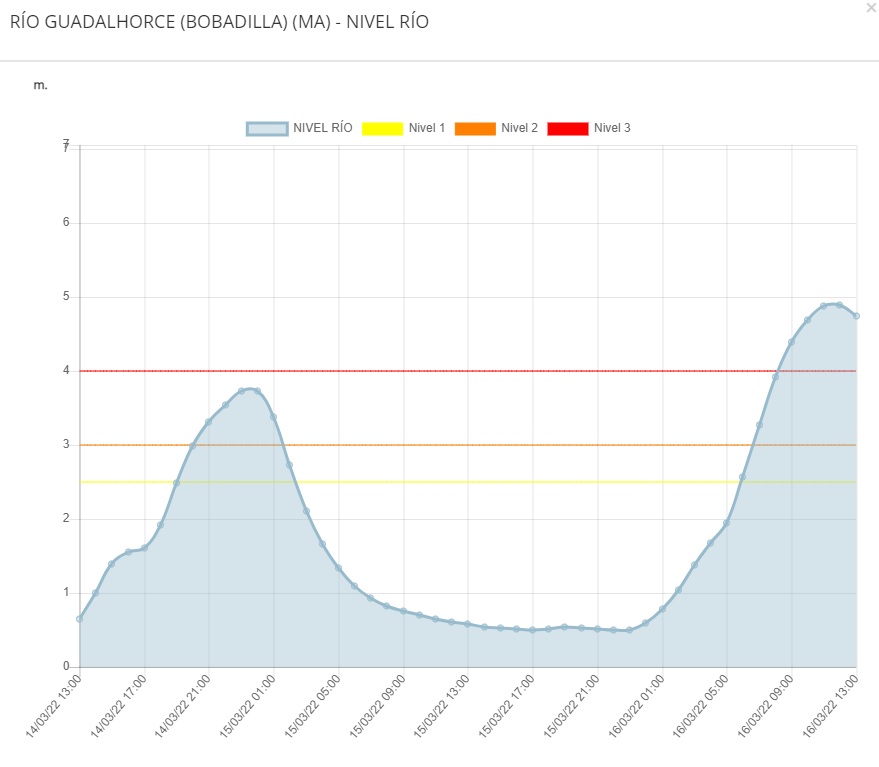Toggle the NIVEL RÍO legend swatch
The image size is (879, 767).
pyautogui.click(x=267, y=128)
